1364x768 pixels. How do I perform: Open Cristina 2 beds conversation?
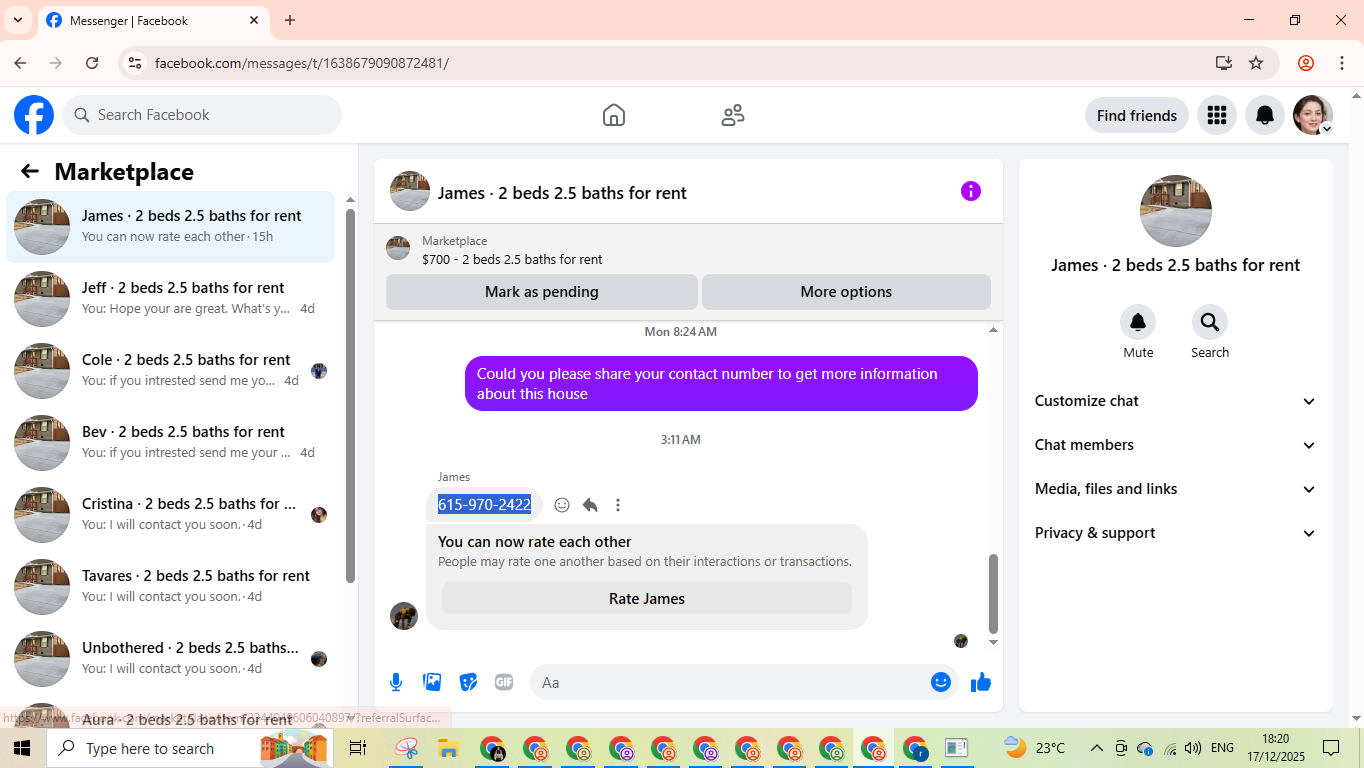click(x=171, y=515)
